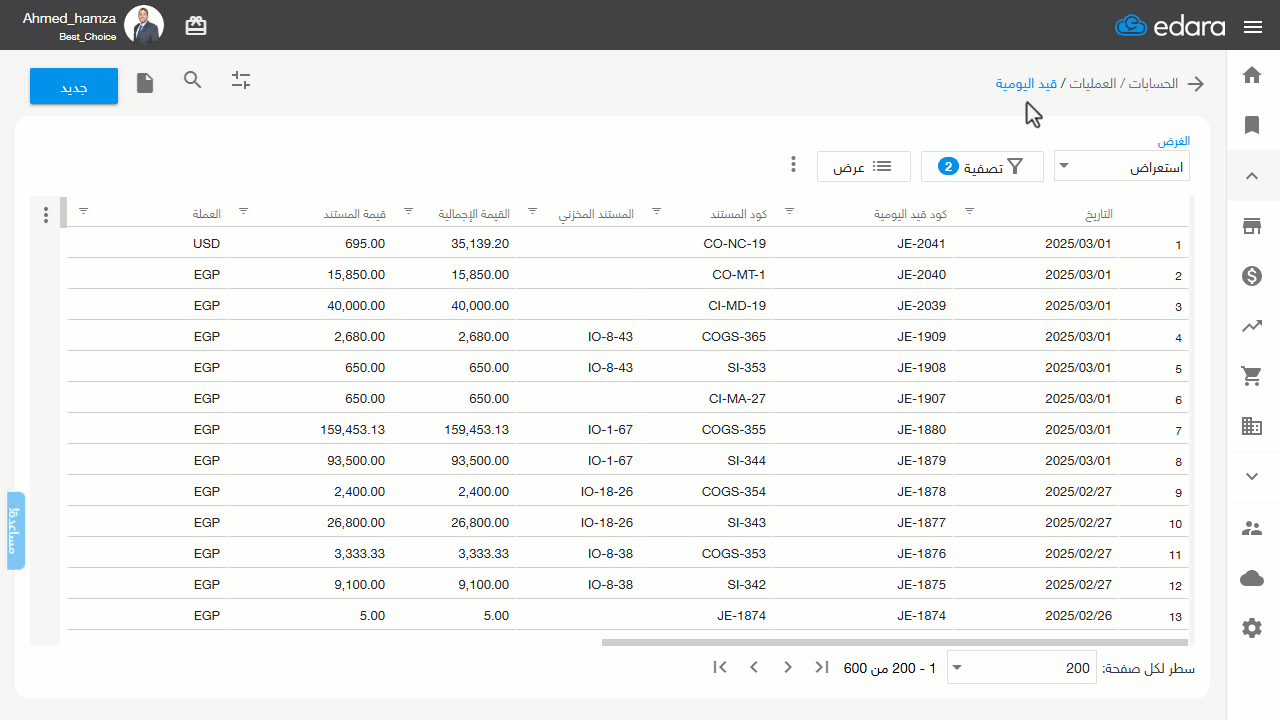The image size is (1280, 720).
Task: Open the three-dot options above the table
Action: click(793, 164)
